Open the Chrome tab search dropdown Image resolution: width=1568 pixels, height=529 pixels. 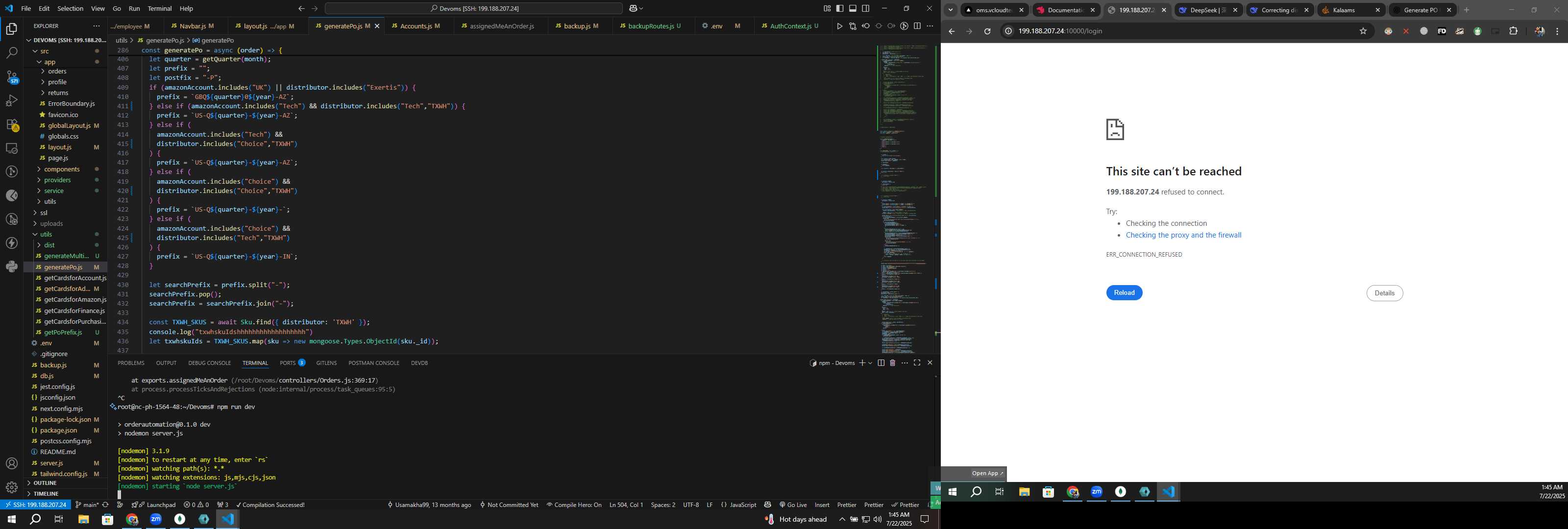coord(950,10)
